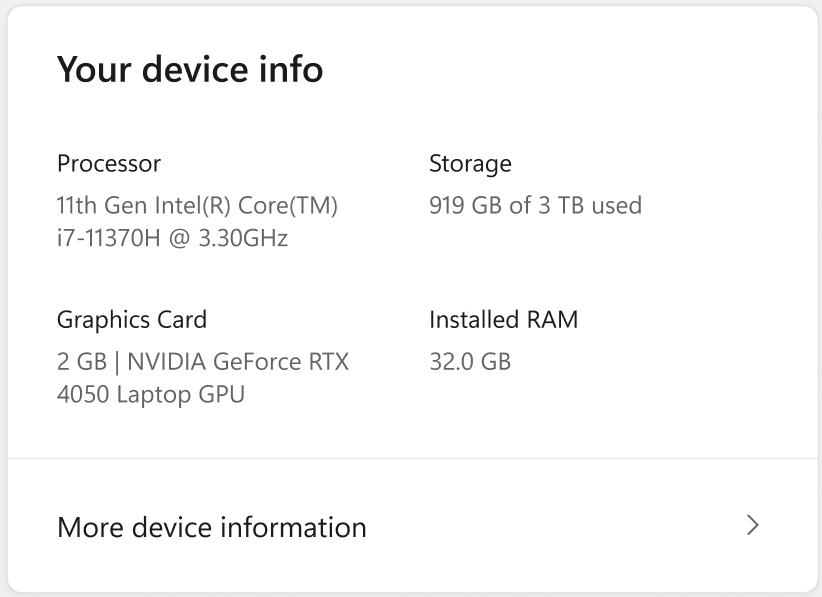Click the Installed RAM heading
Screen dimensions: 822x597
504,319
